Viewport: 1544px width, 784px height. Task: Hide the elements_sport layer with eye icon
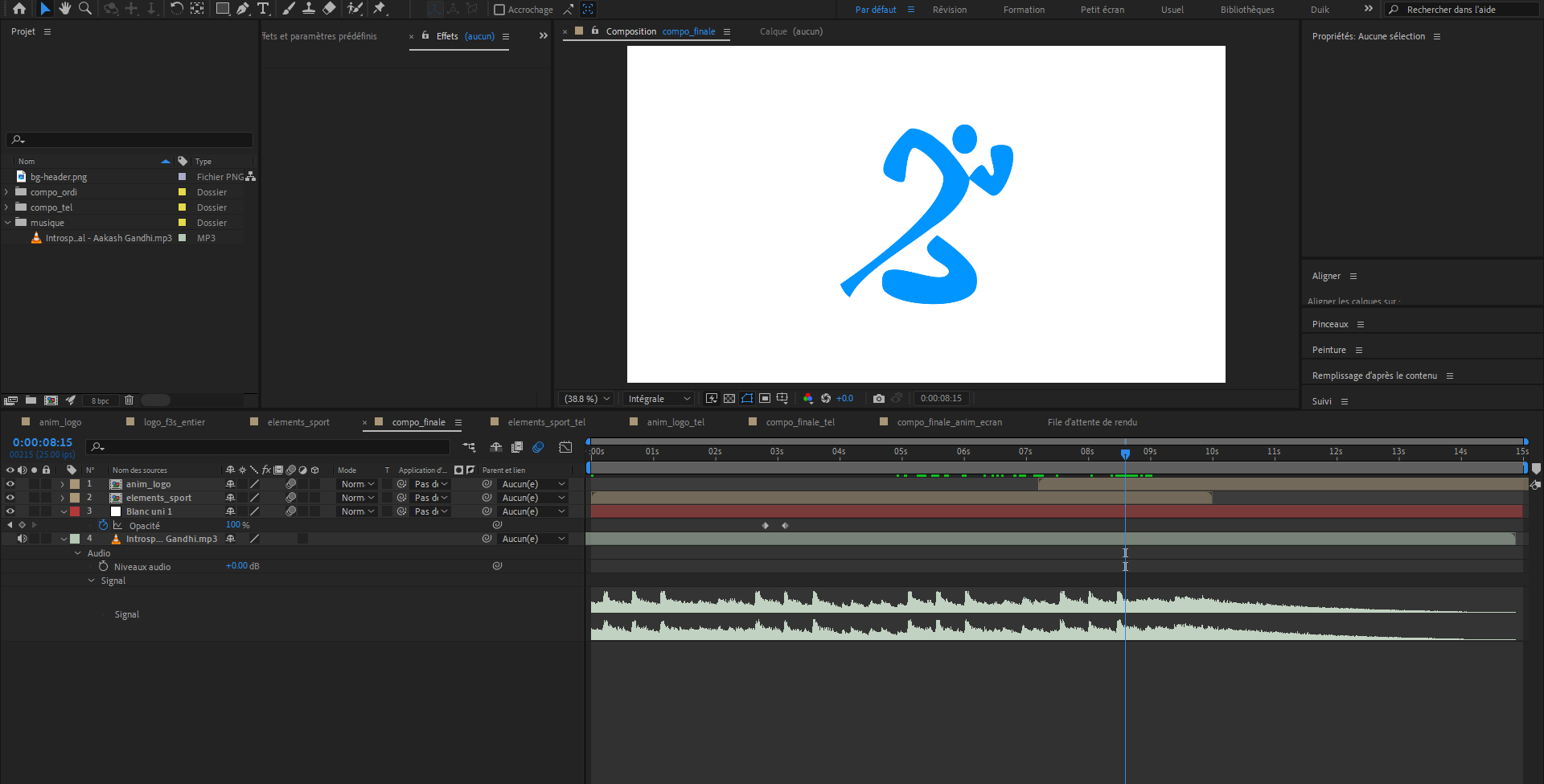pyautogui.click(x=10, y=498)
